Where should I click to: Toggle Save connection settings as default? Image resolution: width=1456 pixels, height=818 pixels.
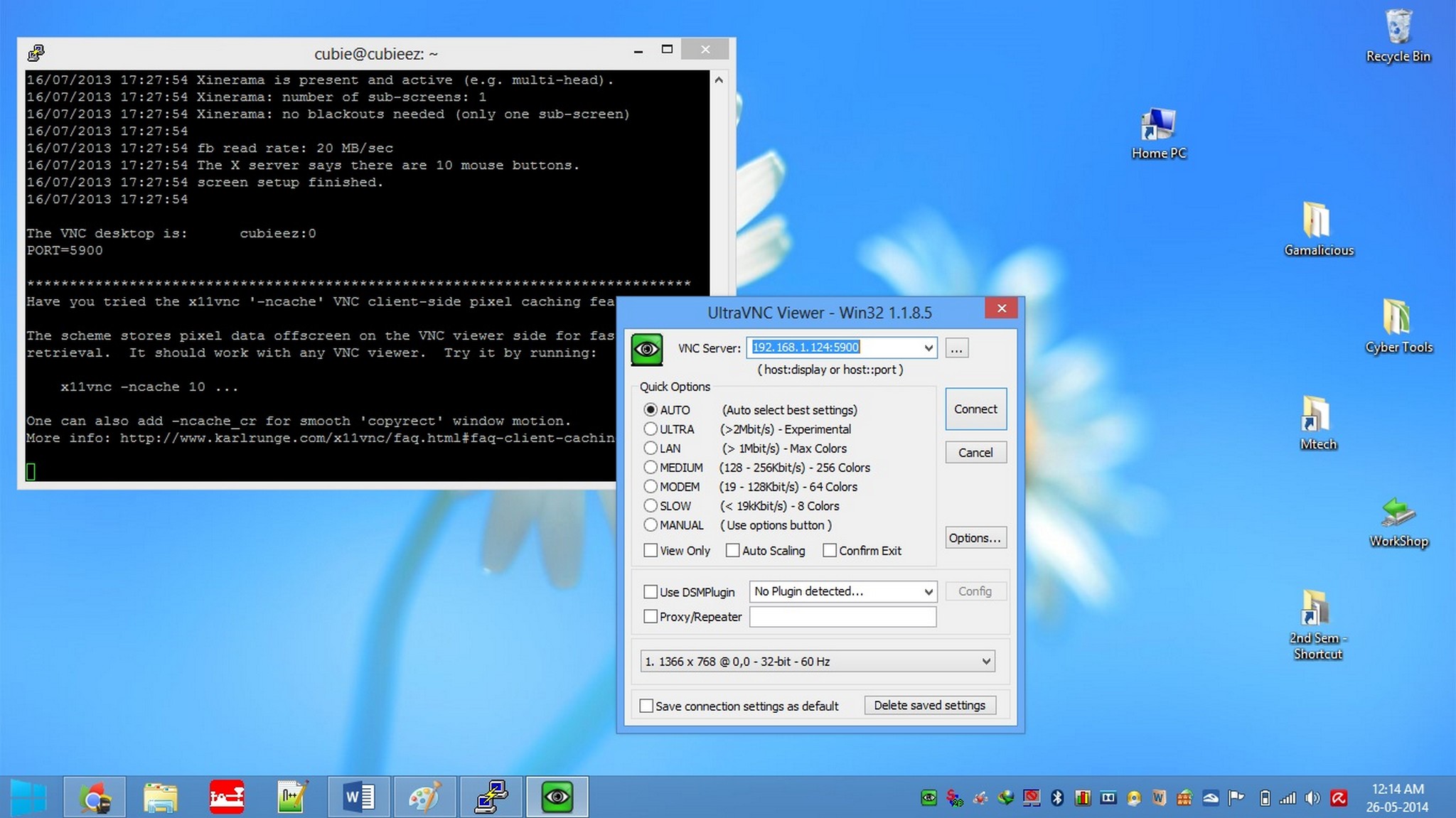click(x=646, y=705)
